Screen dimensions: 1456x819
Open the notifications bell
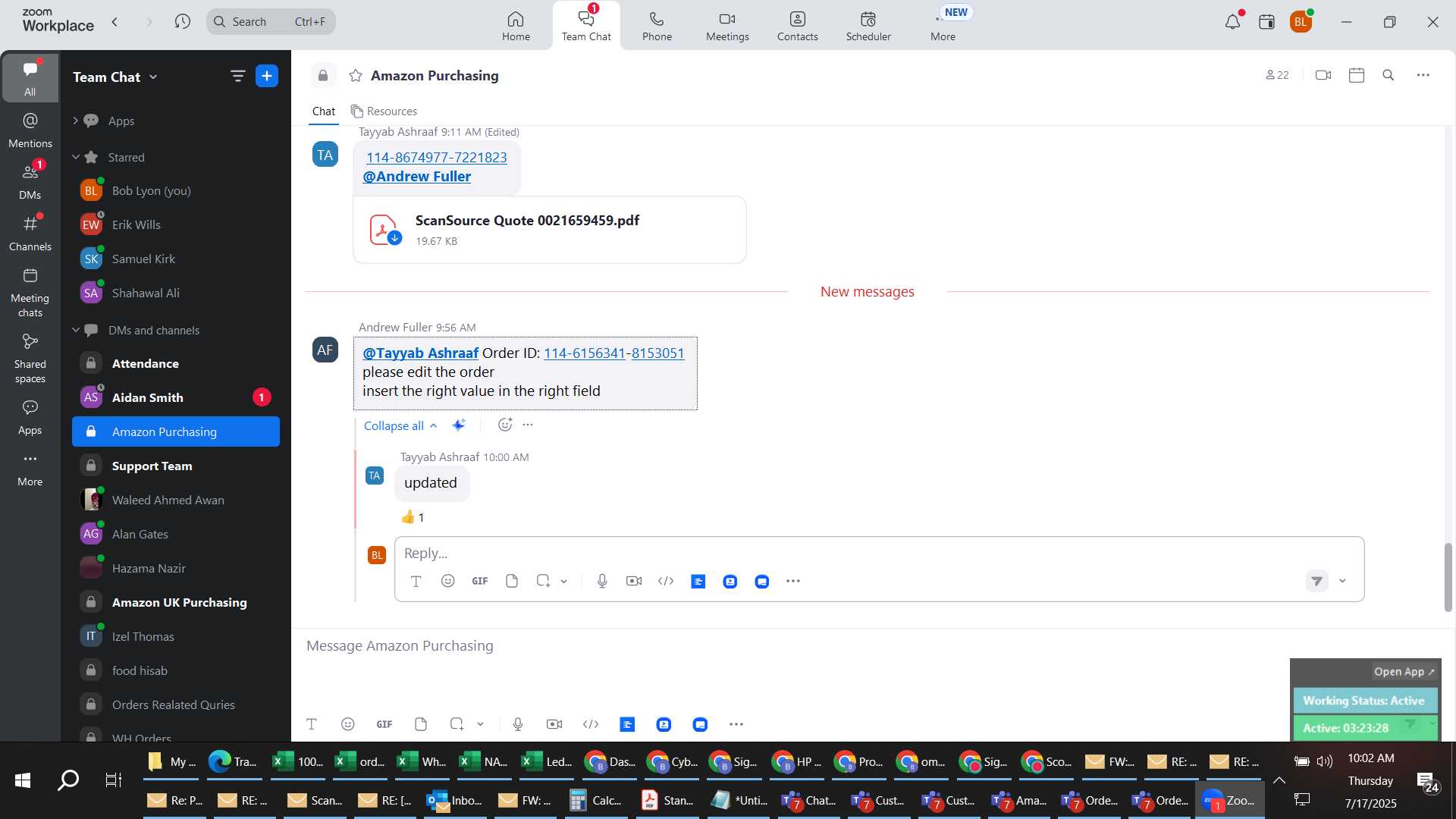pos(1233,22)
